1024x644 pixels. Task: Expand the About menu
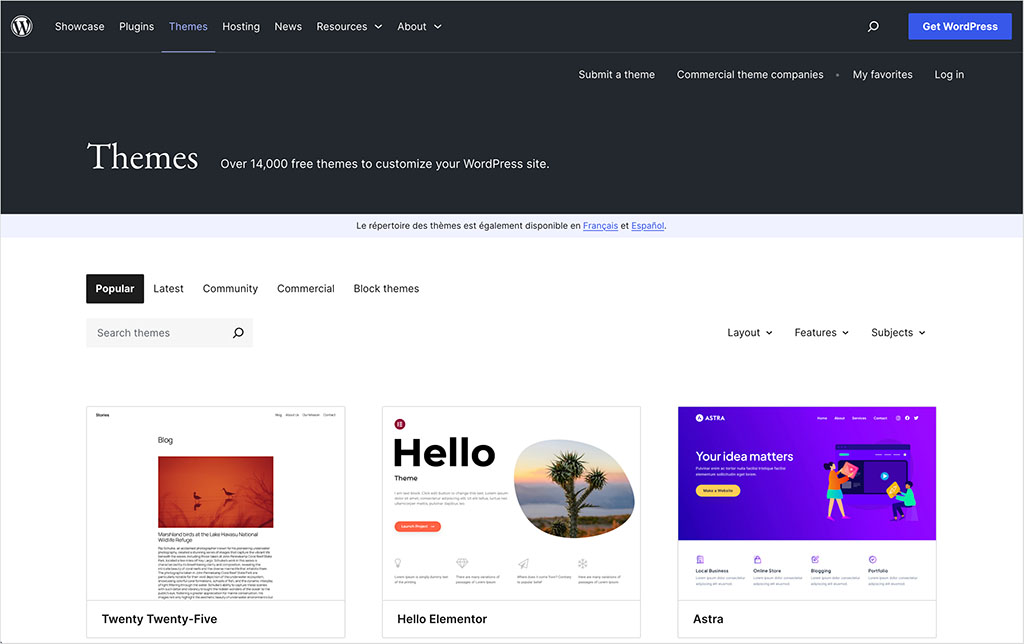pos(419,26)
